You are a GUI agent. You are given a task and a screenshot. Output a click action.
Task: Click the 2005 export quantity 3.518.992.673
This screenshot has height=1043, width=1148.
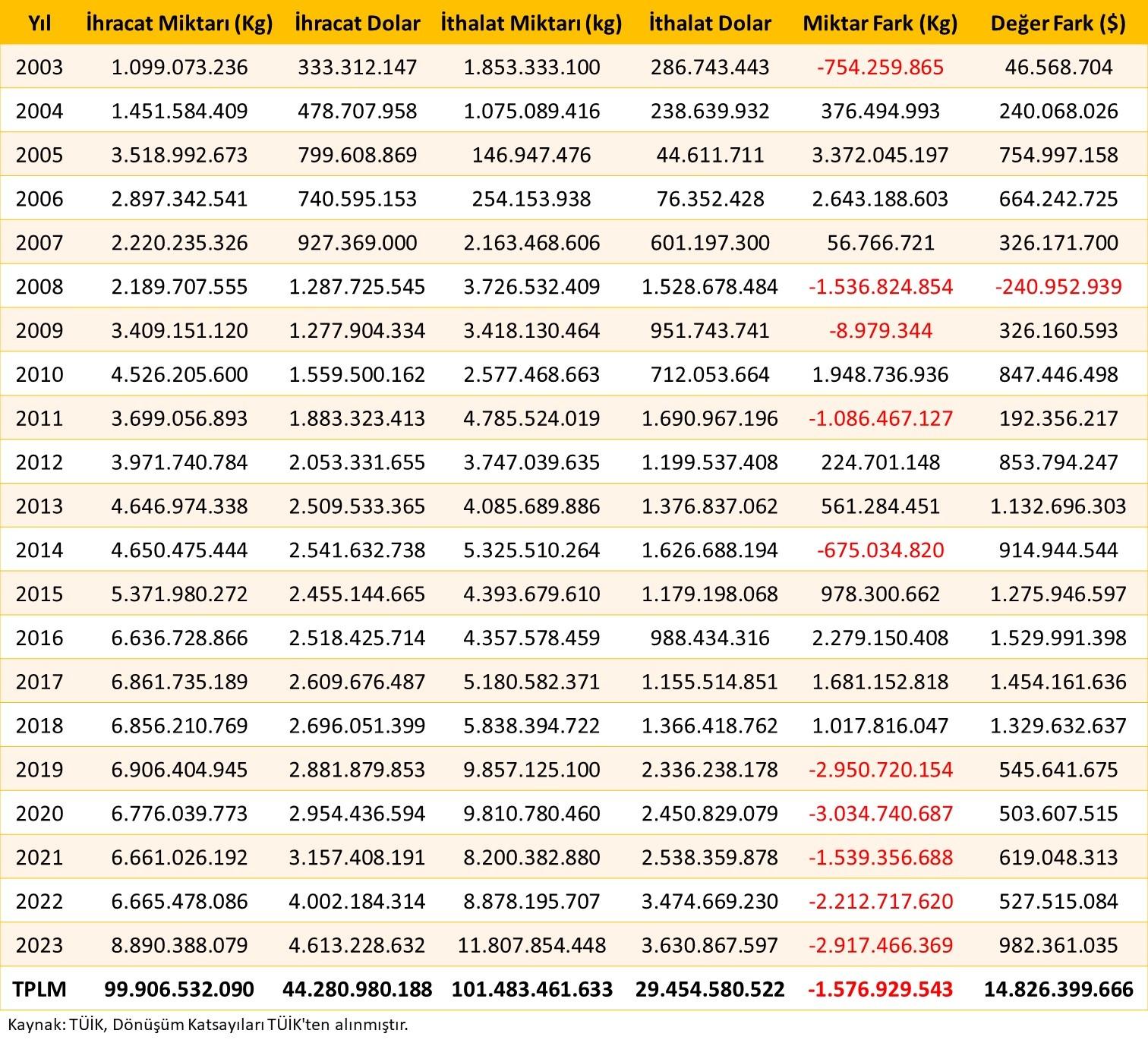(x=179, y=155)
